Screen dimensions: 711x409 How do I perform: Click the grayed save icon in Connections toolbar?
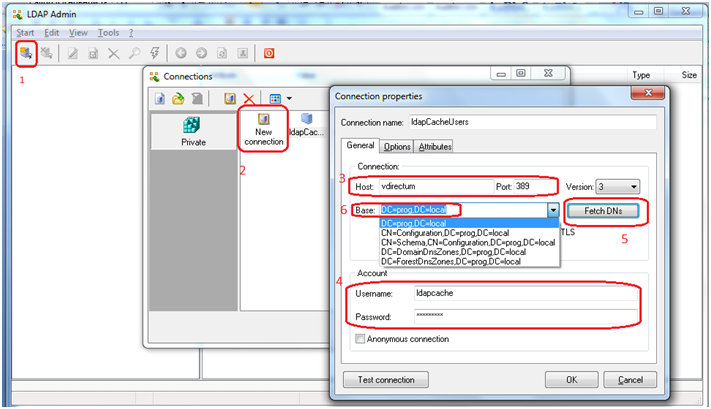[197, 98]
